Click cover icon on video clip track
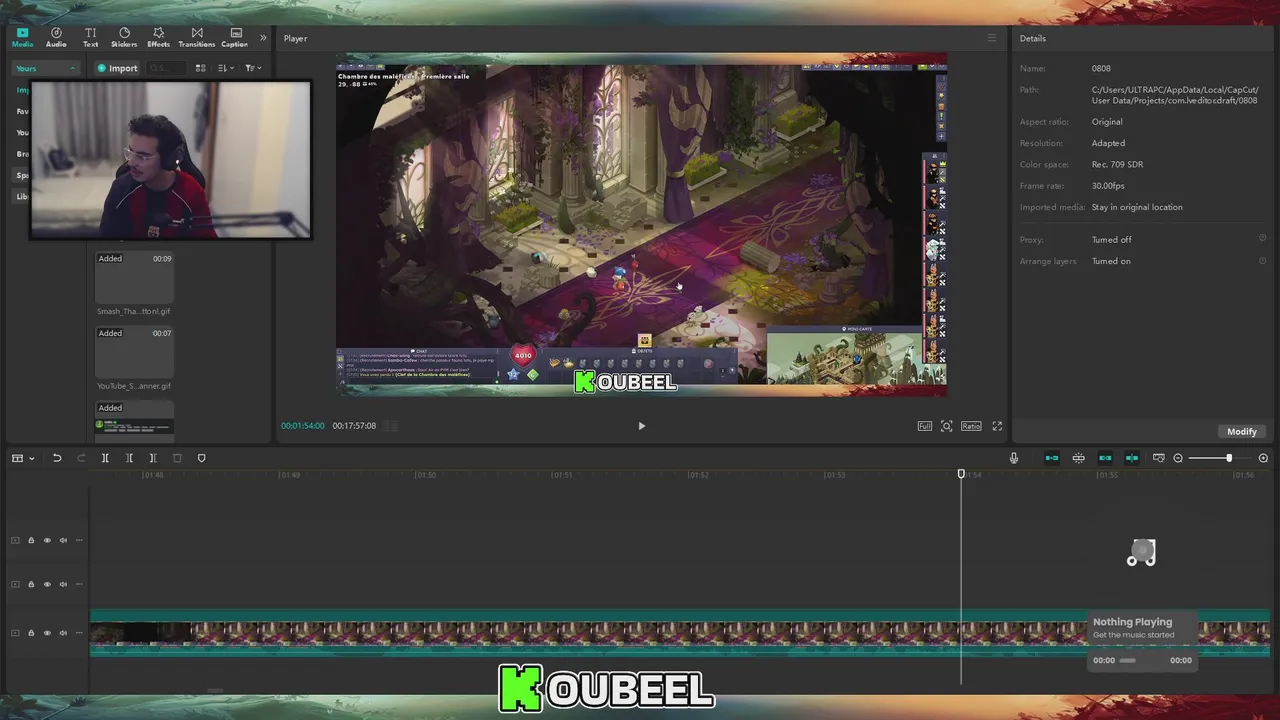This screenshot has height=720, width=1280. pos(15,632)
